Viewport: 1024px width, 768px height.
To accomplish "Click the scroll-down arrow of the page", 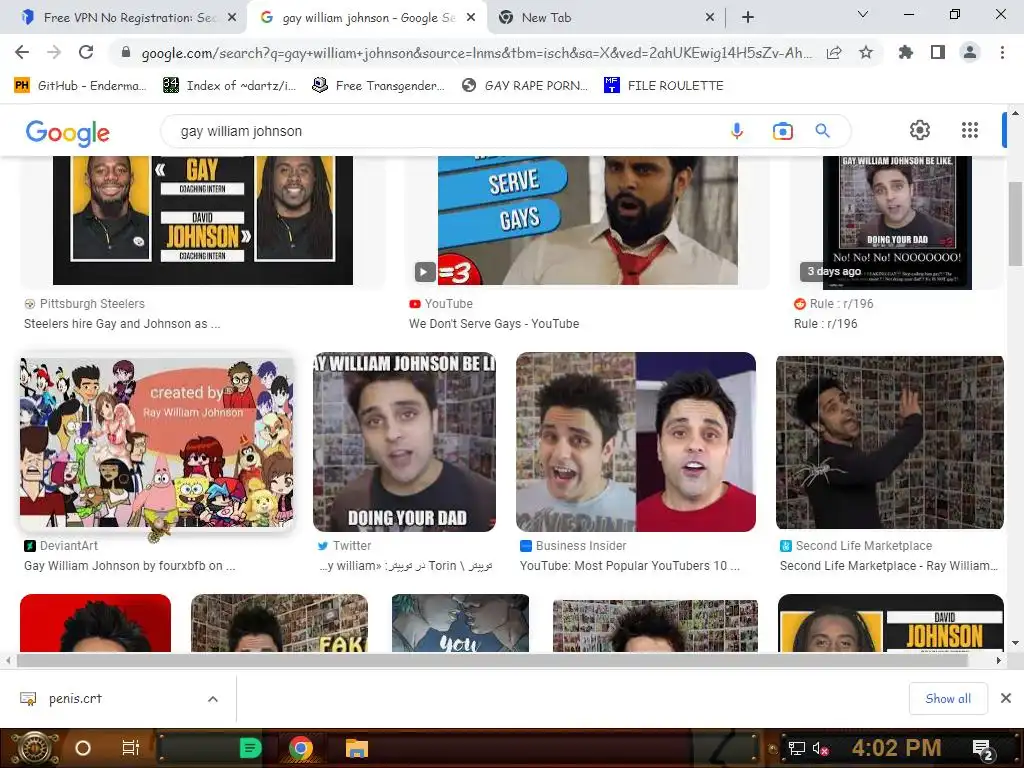I will [x=1015, y=643].
